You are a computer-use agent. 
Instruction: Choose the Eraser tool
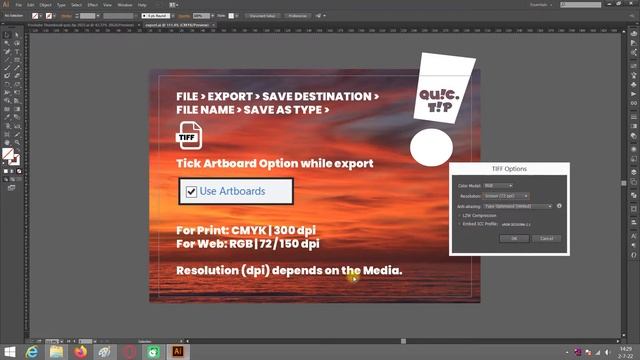pyautogui.click(x=17, y=76)
